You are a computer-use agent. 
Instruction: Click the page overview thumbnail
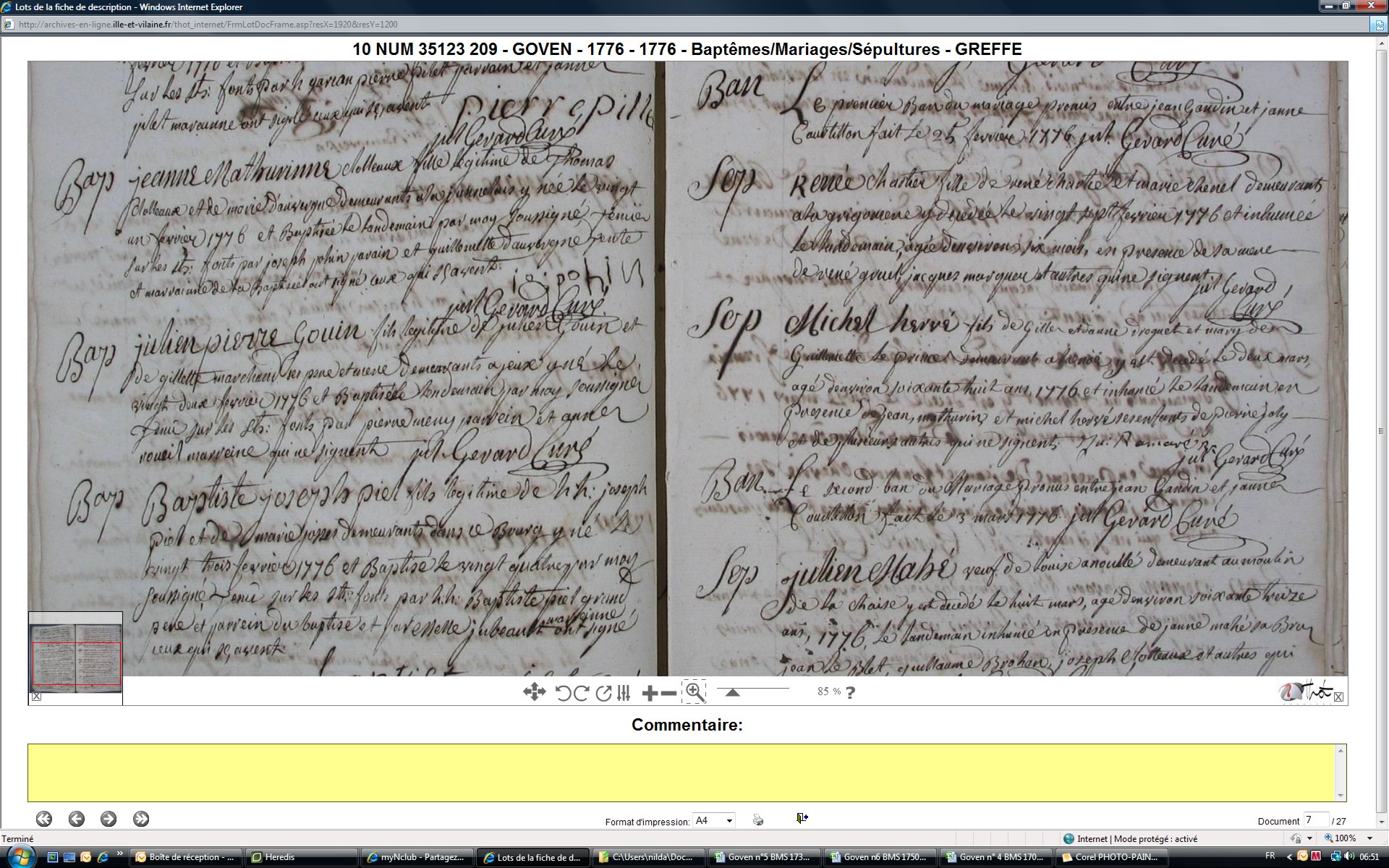tap(76, 653)
